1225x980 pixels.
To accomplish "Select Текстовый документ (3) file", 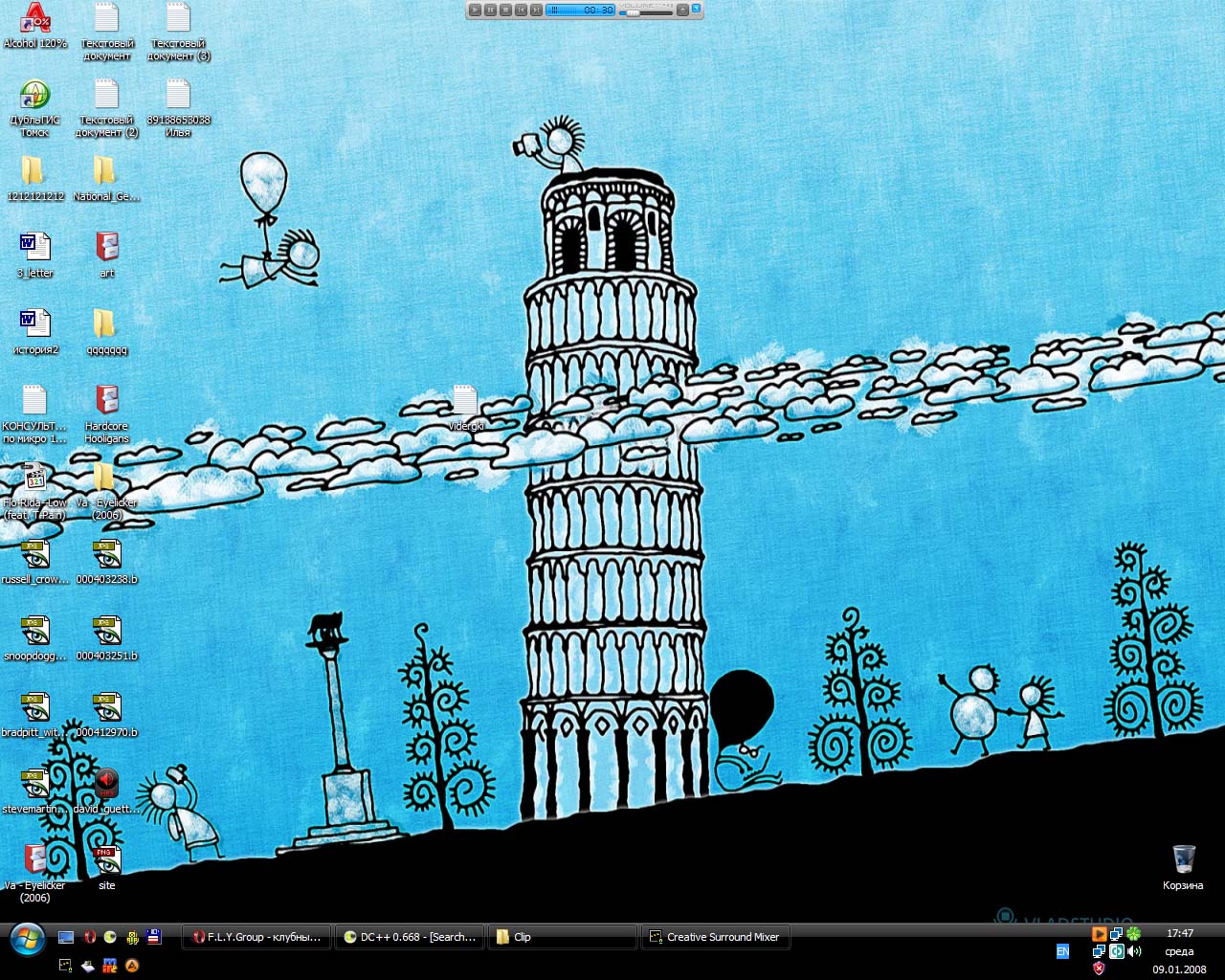I will pyautogui.click(x=178, y=32).
